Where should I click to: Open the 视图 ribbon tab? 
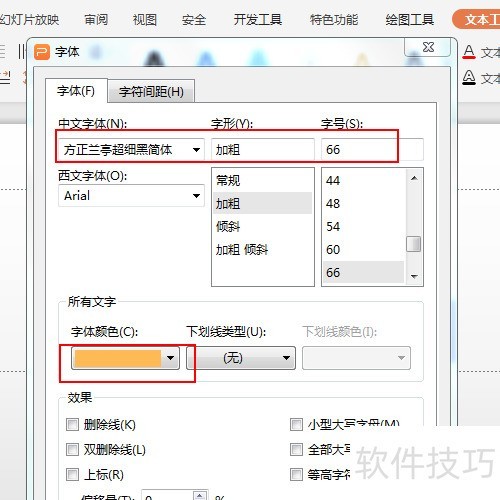point(145,20)
